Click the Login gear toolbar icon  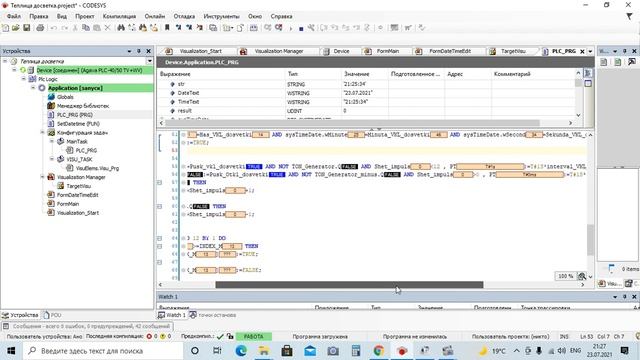[x=267, y=28]
